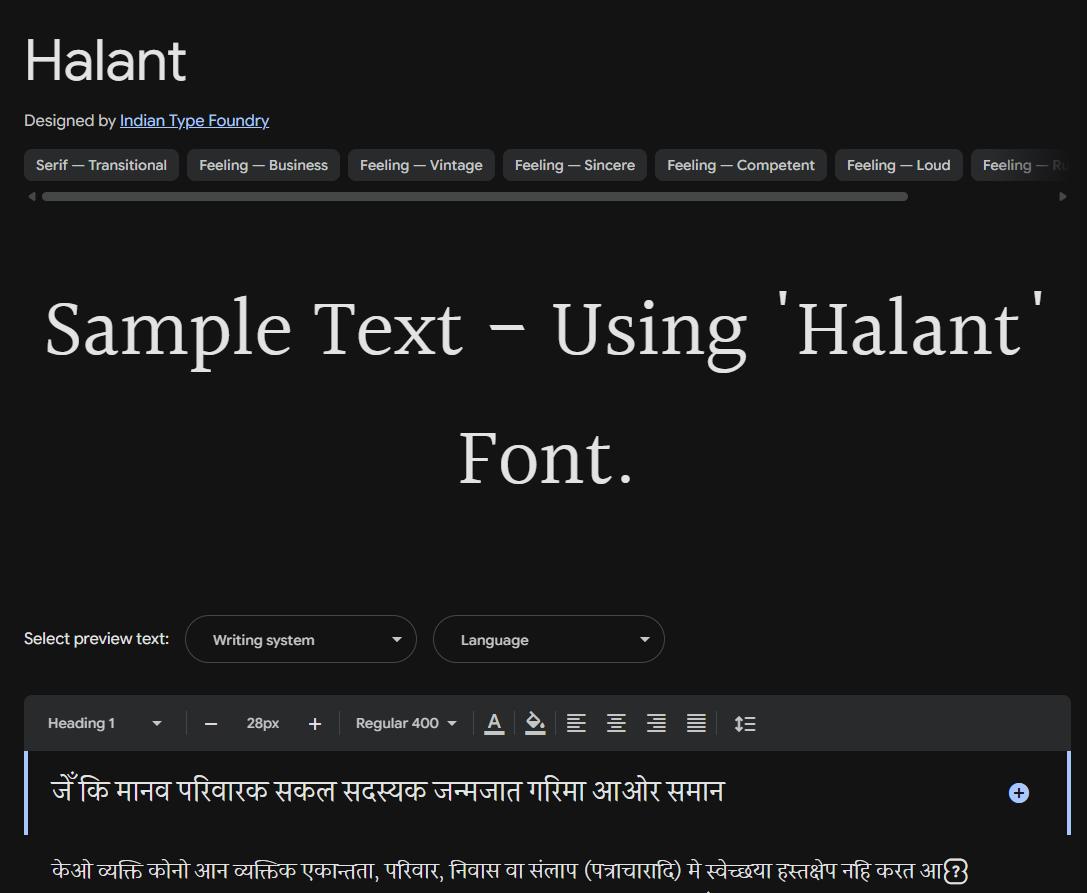This screenshot has width=1087, height=893.
Task: Align preview text left
Action: 576,723
